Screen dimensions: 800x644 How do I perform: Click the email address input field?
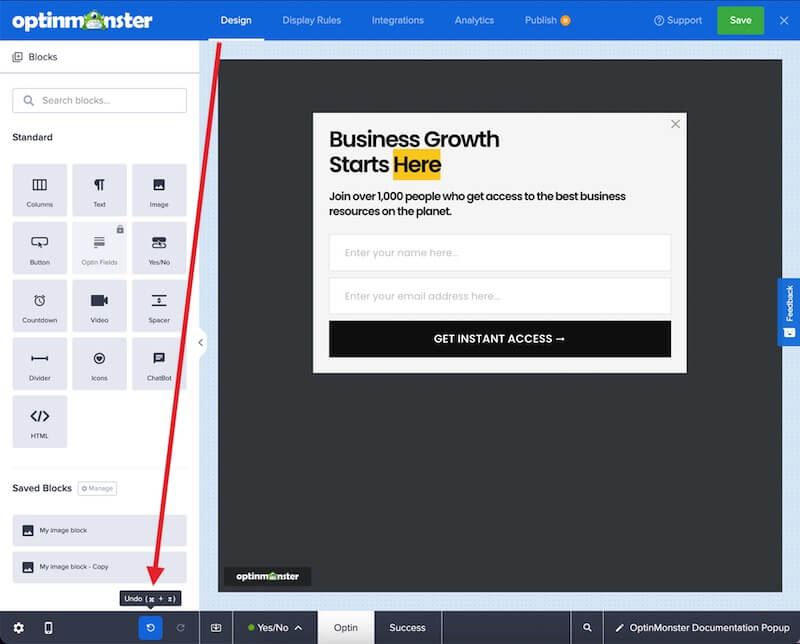pos(499,296)
